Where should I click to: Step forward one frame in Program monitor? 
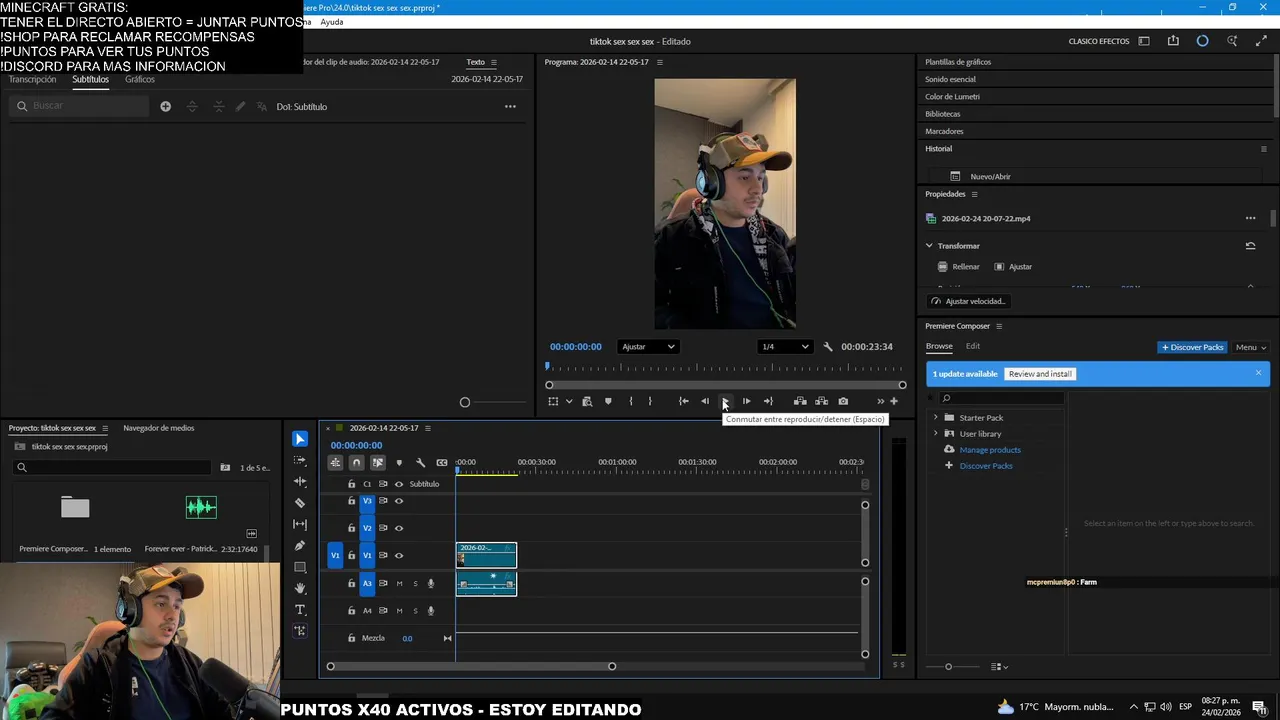[746, 401]
